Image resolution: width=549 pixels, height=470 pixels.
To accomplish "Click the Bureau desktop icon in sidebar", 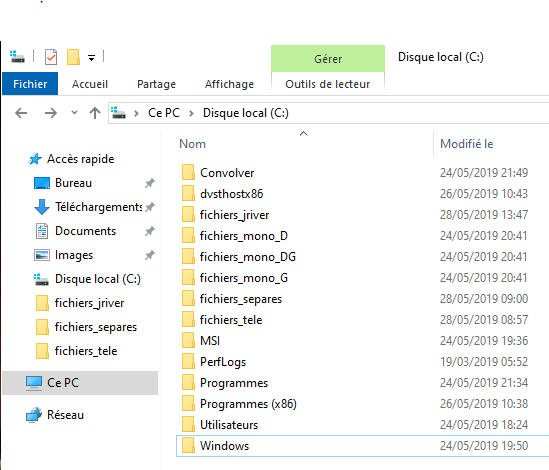I will tap(42, 183).
